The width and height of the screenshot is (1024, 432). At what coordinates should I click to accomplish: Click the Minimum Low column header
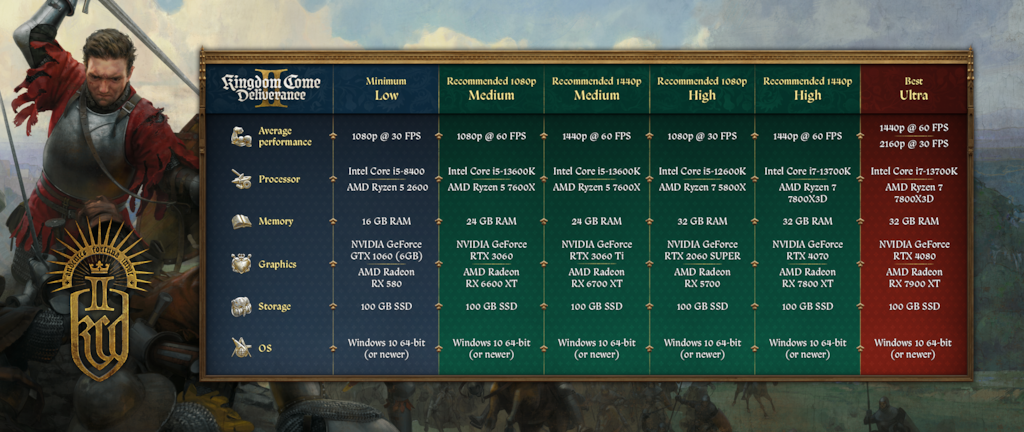pos(386,89)
